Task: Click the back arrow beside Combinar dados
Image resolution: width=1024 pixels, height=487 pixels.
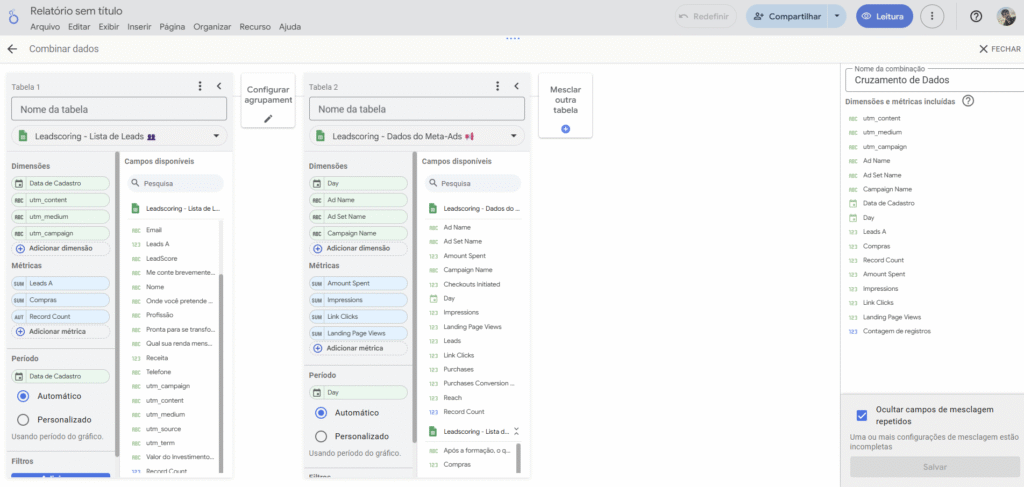Action: [x=12, y=49]
